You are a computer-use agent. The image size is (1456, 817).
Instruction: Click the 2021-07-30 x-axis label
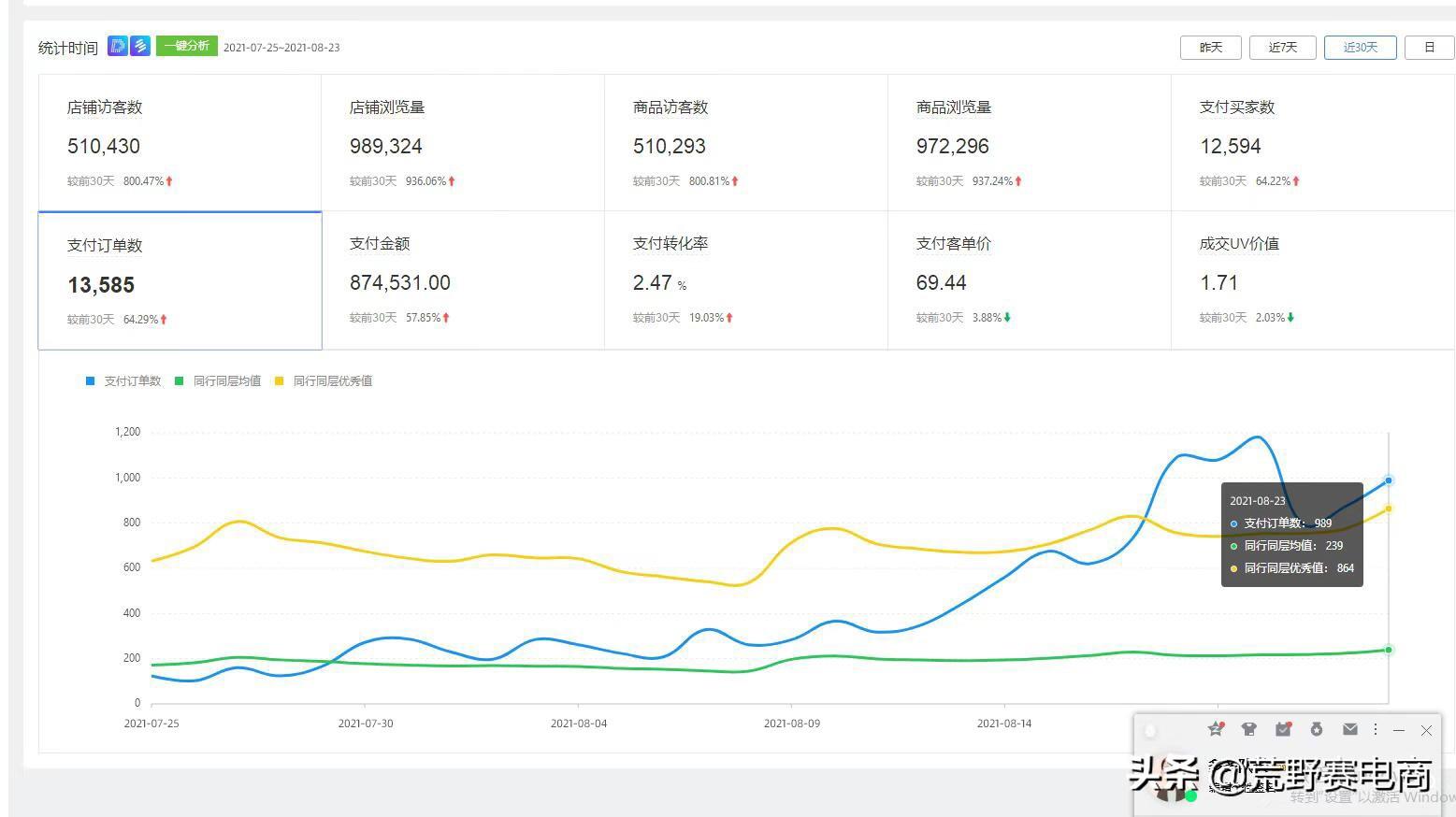(x=365, y=724)
